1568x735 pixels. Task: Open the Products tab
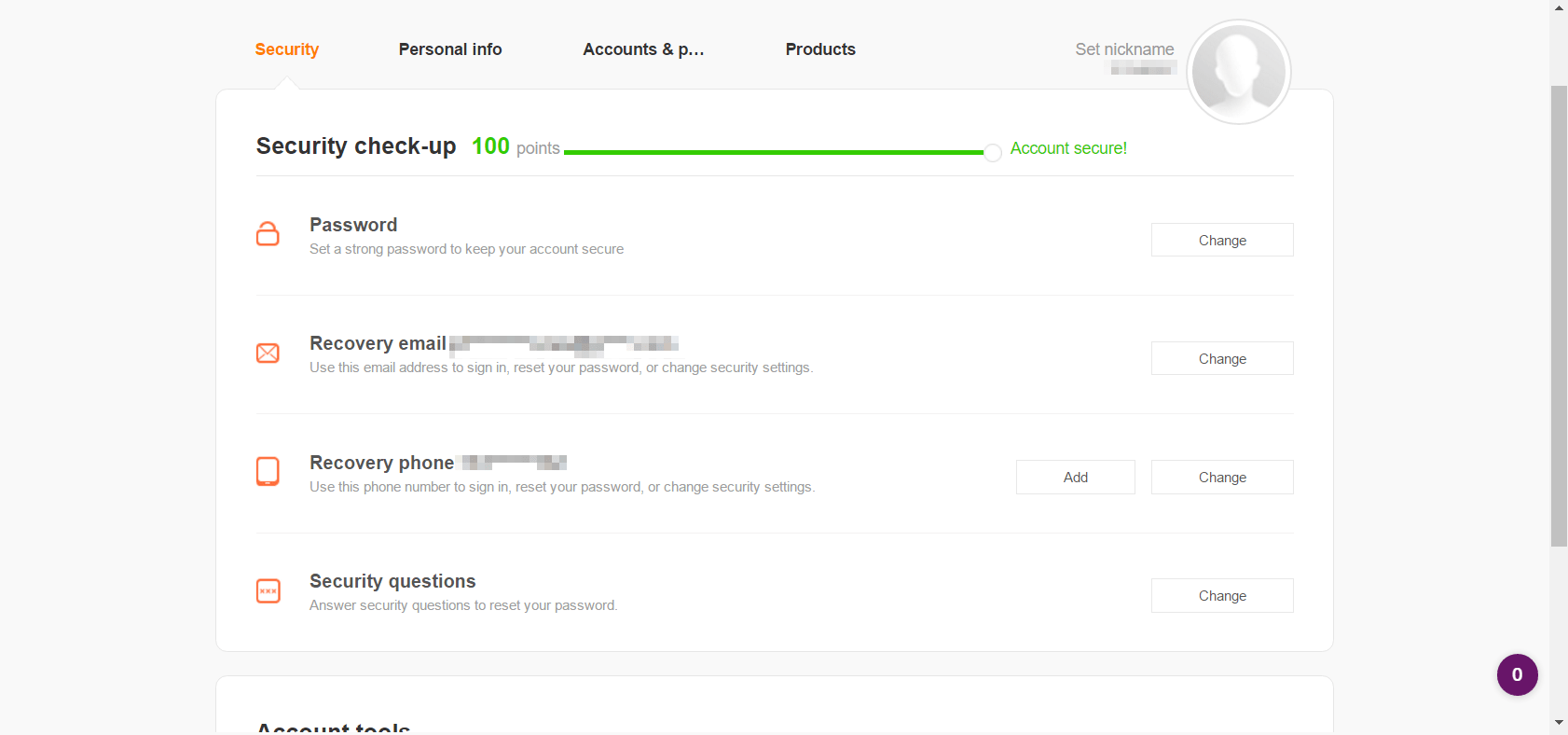pos(820,49)
